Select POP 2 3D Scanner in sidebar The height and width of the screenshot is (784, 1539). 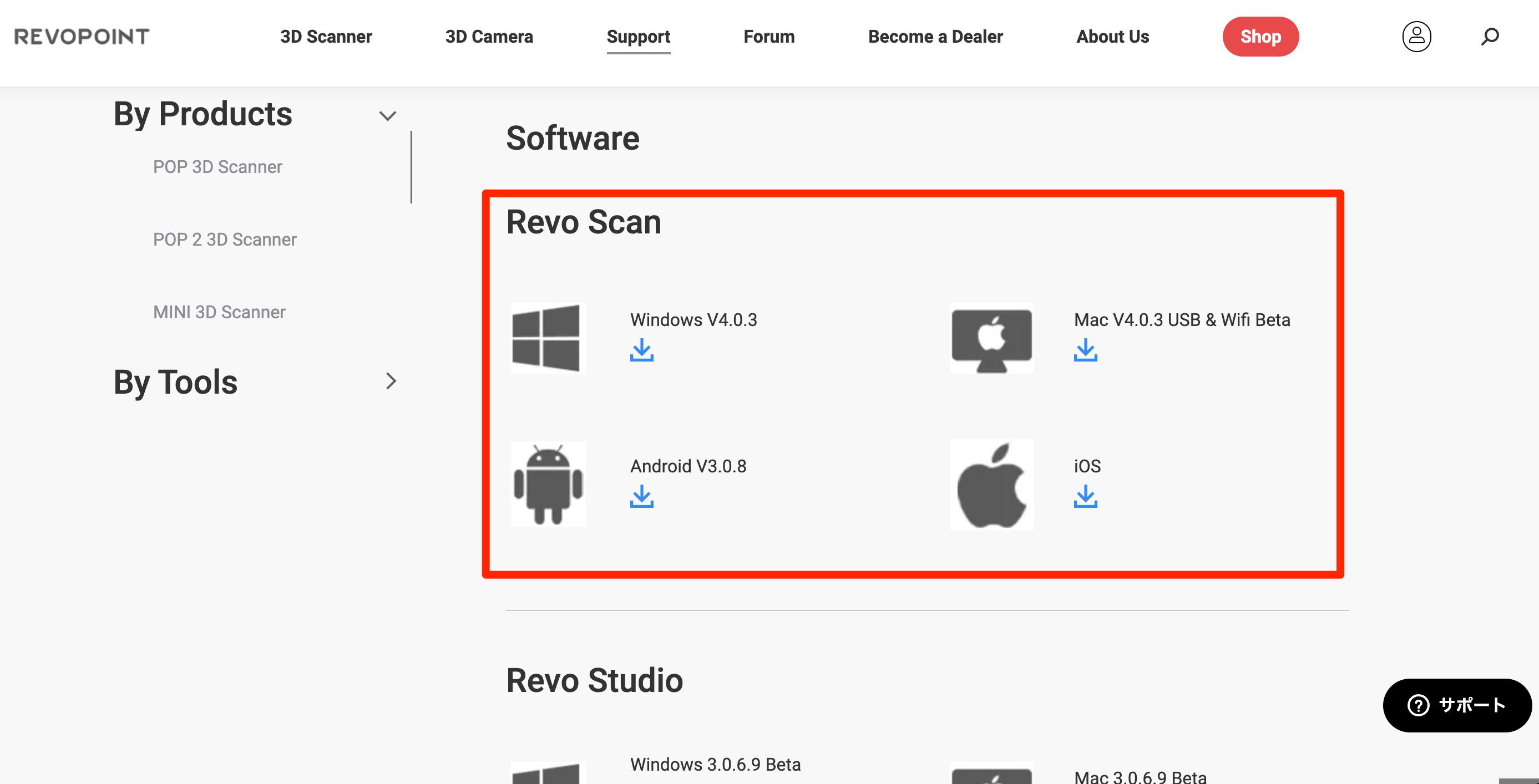click(225, 240)
